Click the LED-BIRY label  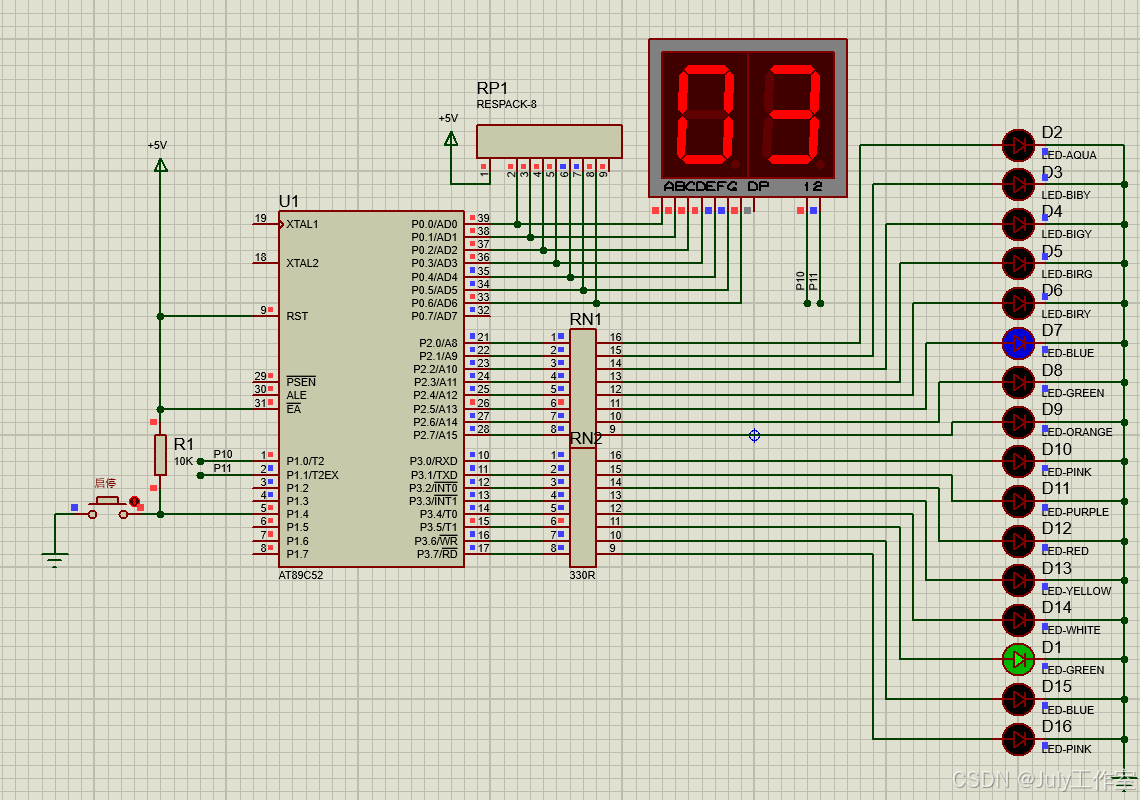coord(1066,314)
